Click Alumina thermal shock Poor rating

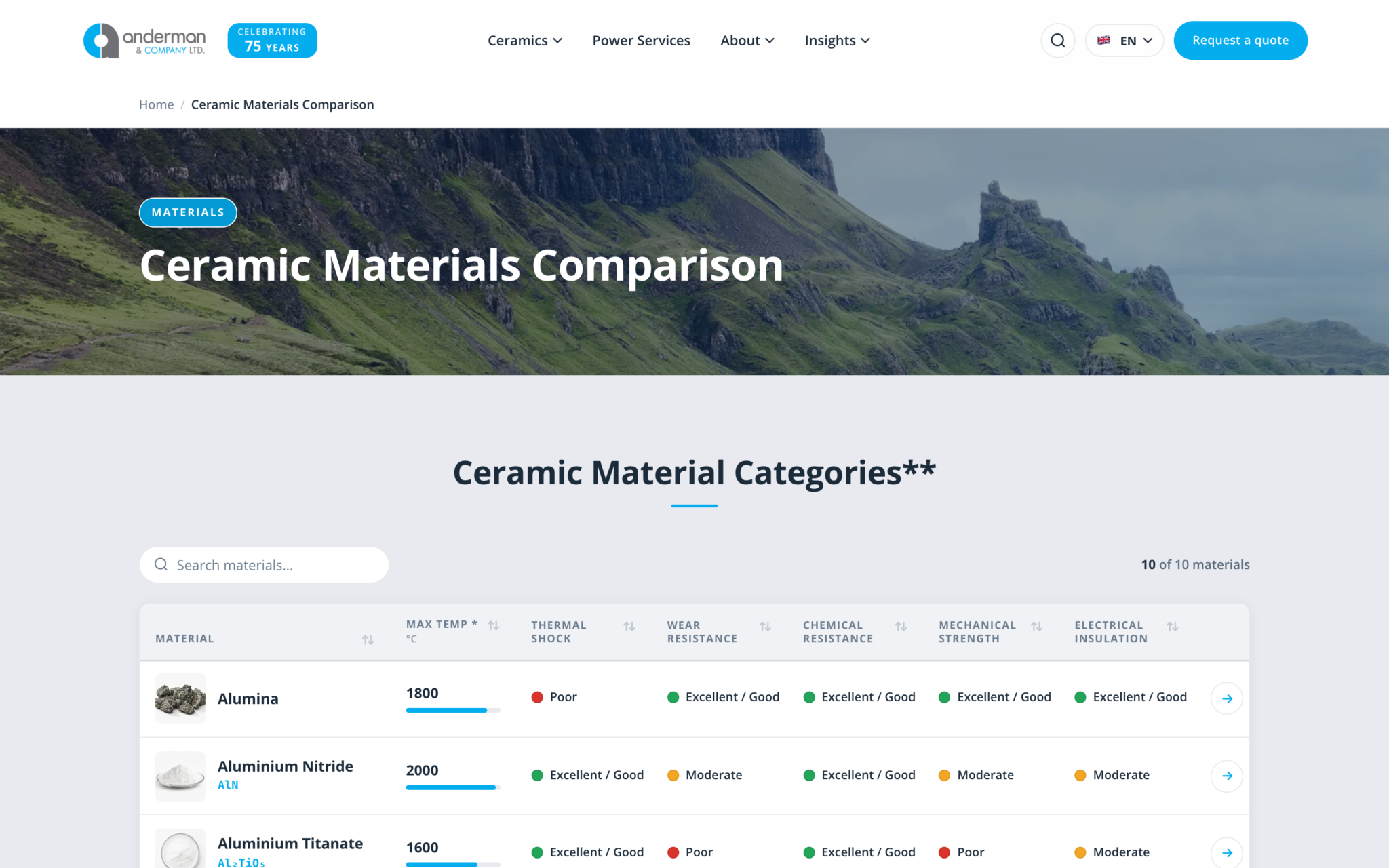point(554,697)
